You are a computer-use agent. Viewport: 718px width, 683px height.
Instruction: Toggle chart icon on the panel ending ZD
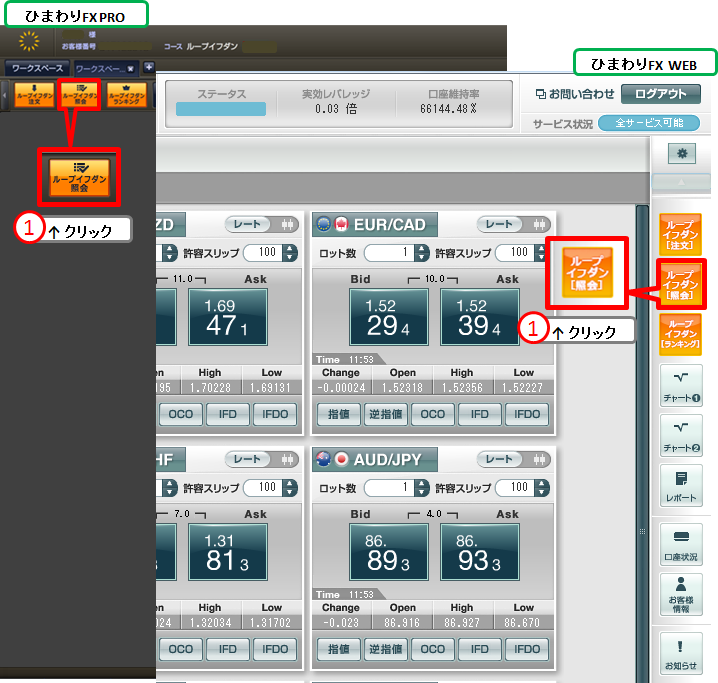287,224
